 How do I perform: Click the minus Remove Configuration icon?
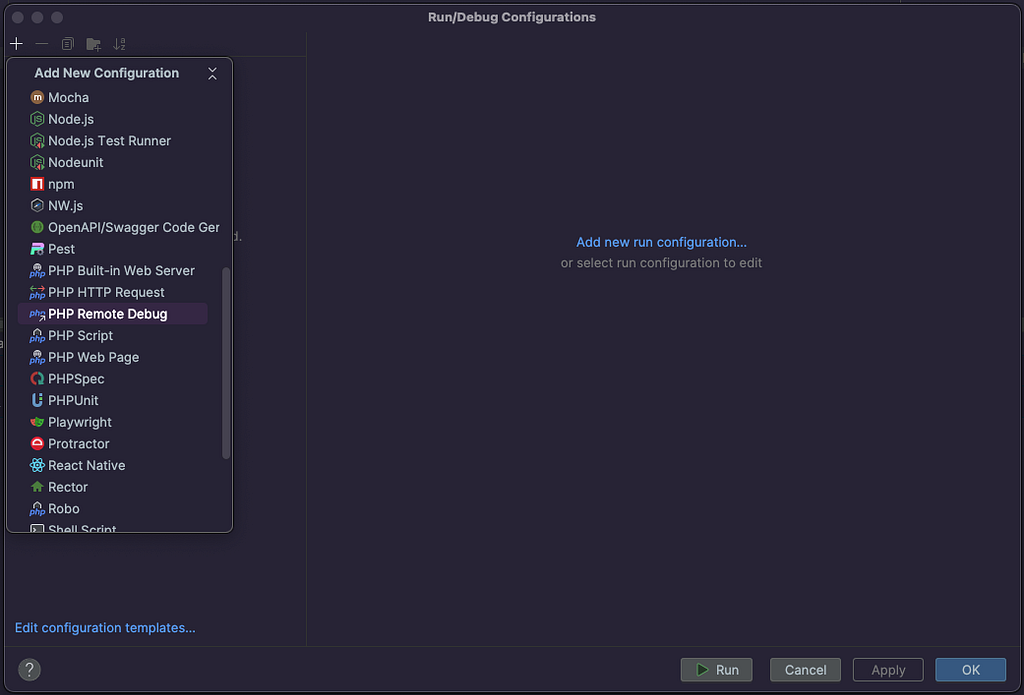(42, 44)
